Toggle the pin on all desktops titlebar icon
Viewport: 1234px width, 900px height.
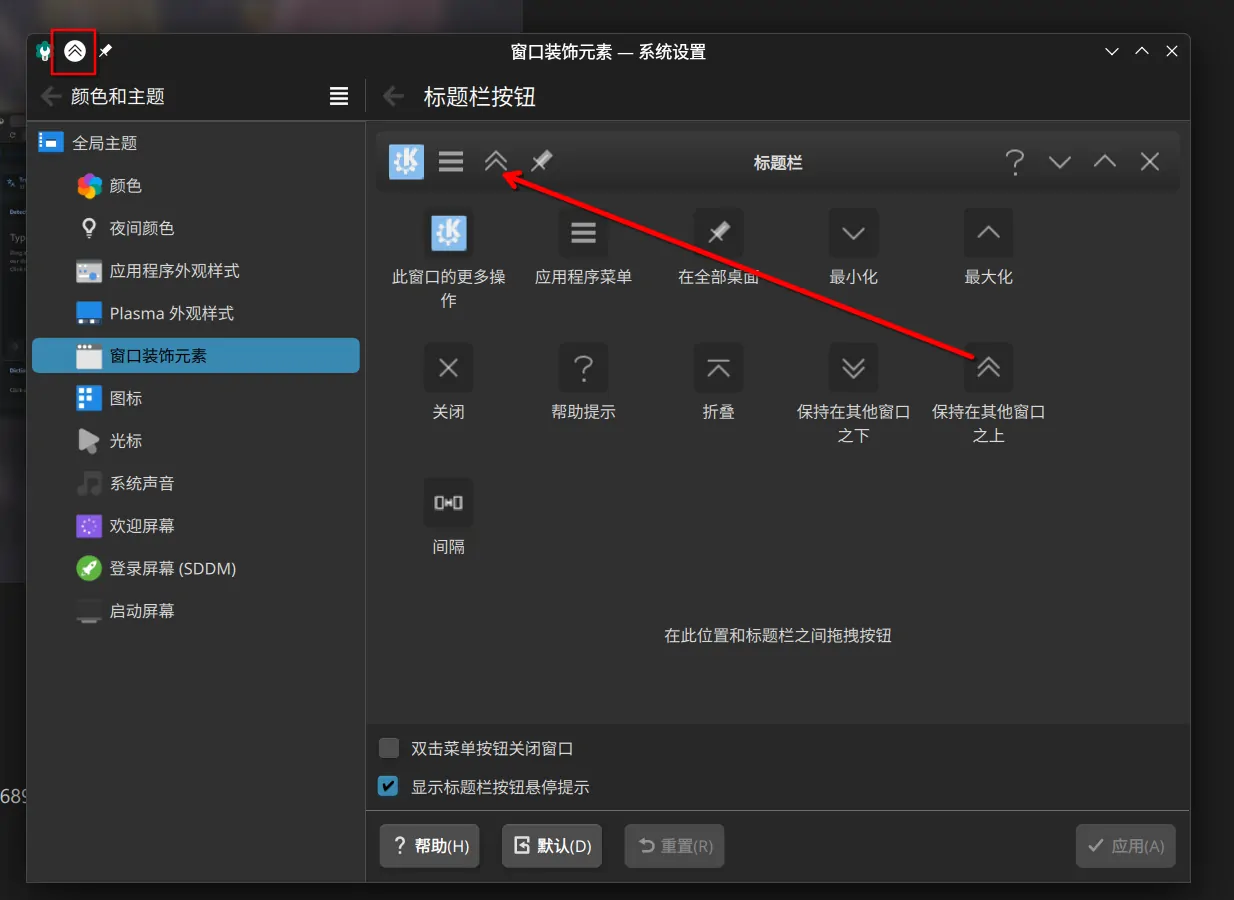tap(105, 51)
